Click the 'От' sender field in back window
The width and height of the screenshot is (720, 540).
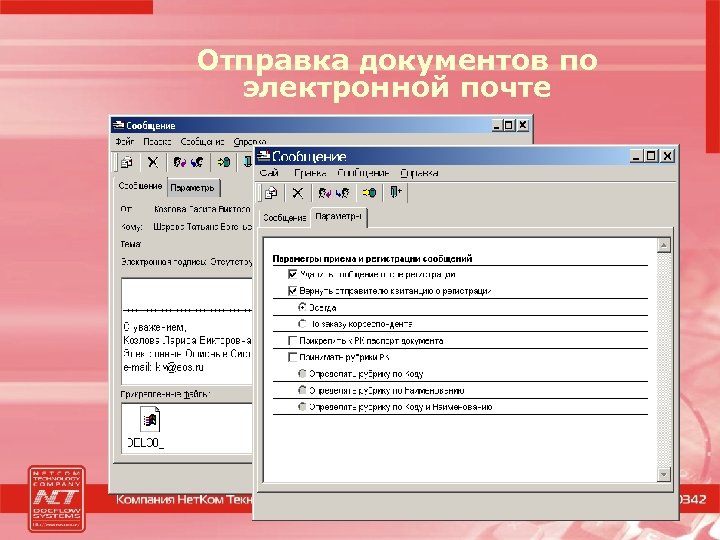point(202,209)
